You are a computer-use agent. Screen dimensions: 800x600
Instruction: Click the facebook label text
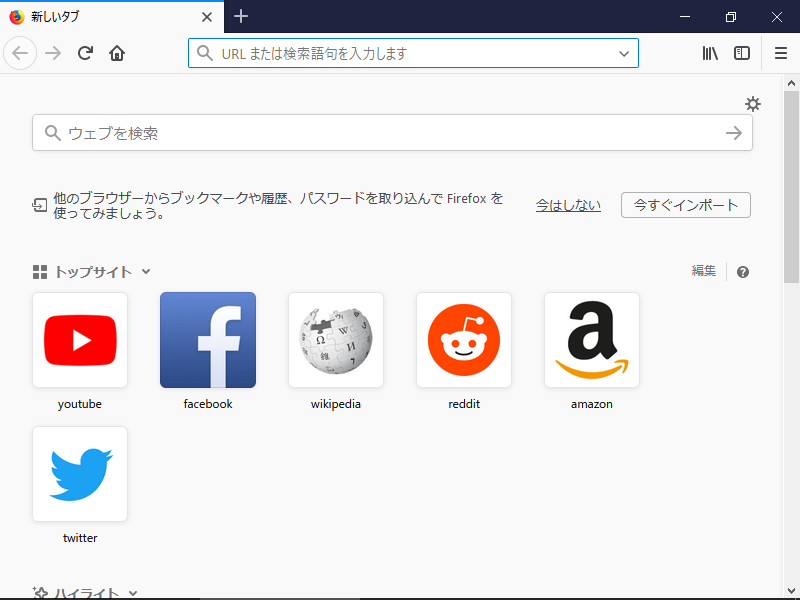208,404
